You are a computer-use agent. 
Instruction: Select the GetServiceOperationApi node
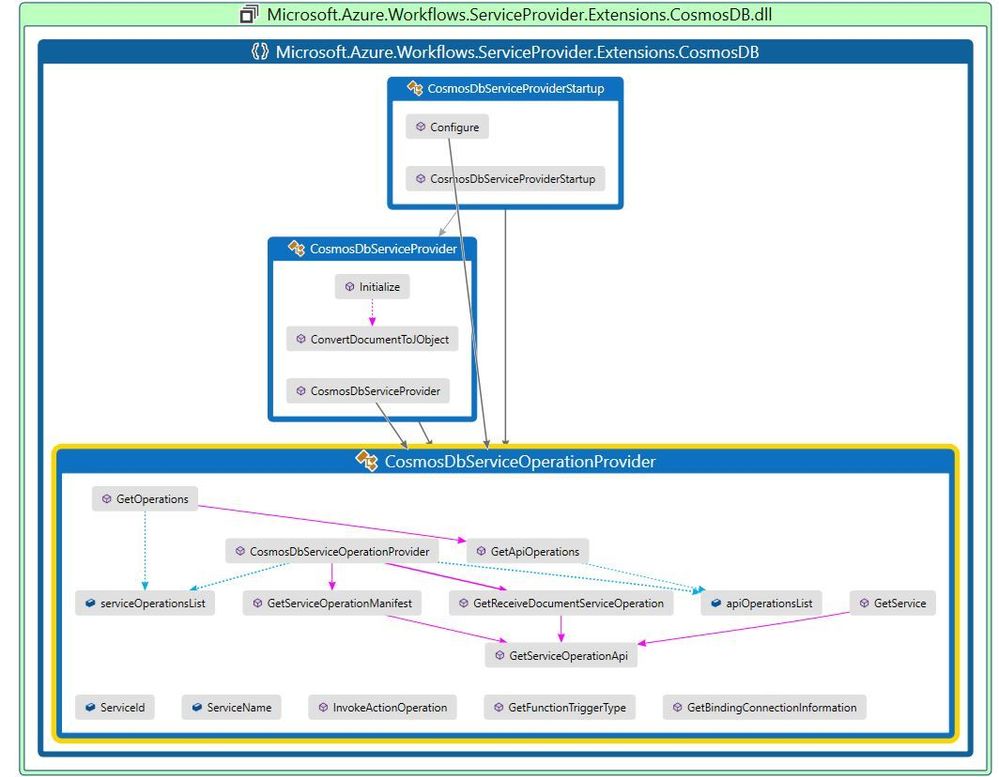click(x=561, y=655)
